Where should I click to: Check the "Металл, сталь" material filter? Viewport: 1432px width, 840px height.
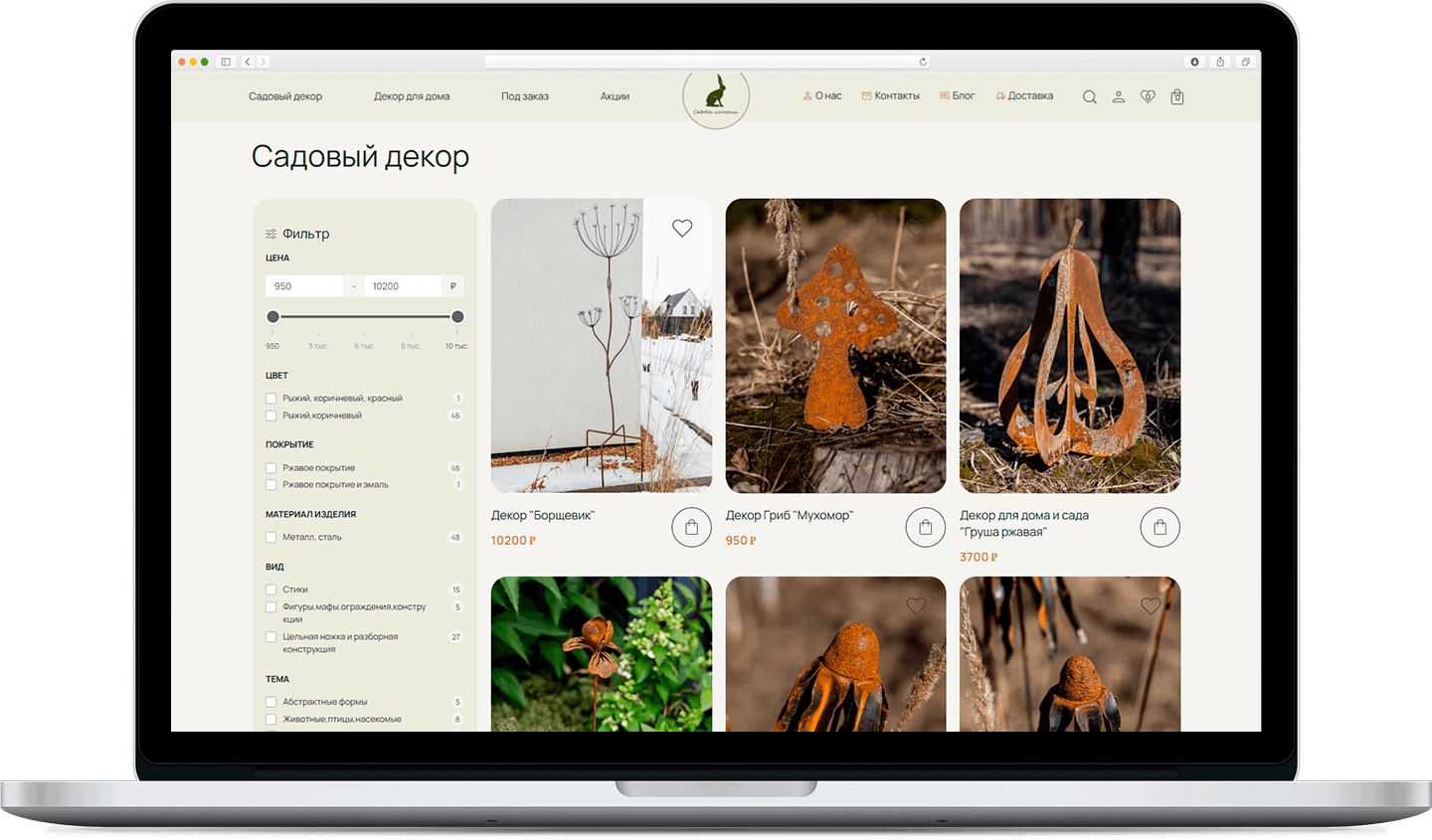(271, 537)
